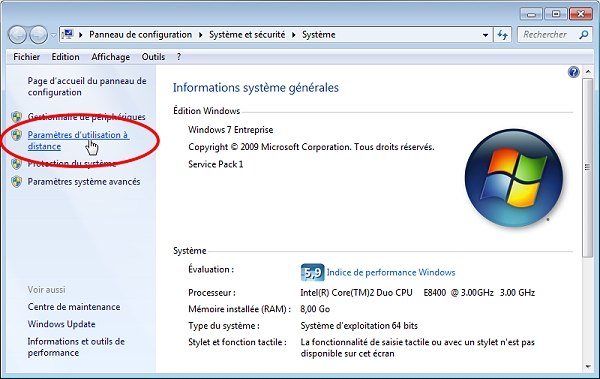Open Centre de maintenance link
Image resolution: width=600 pixels, height=379 pixels.
pyautogui.click(x=74, y=307)
